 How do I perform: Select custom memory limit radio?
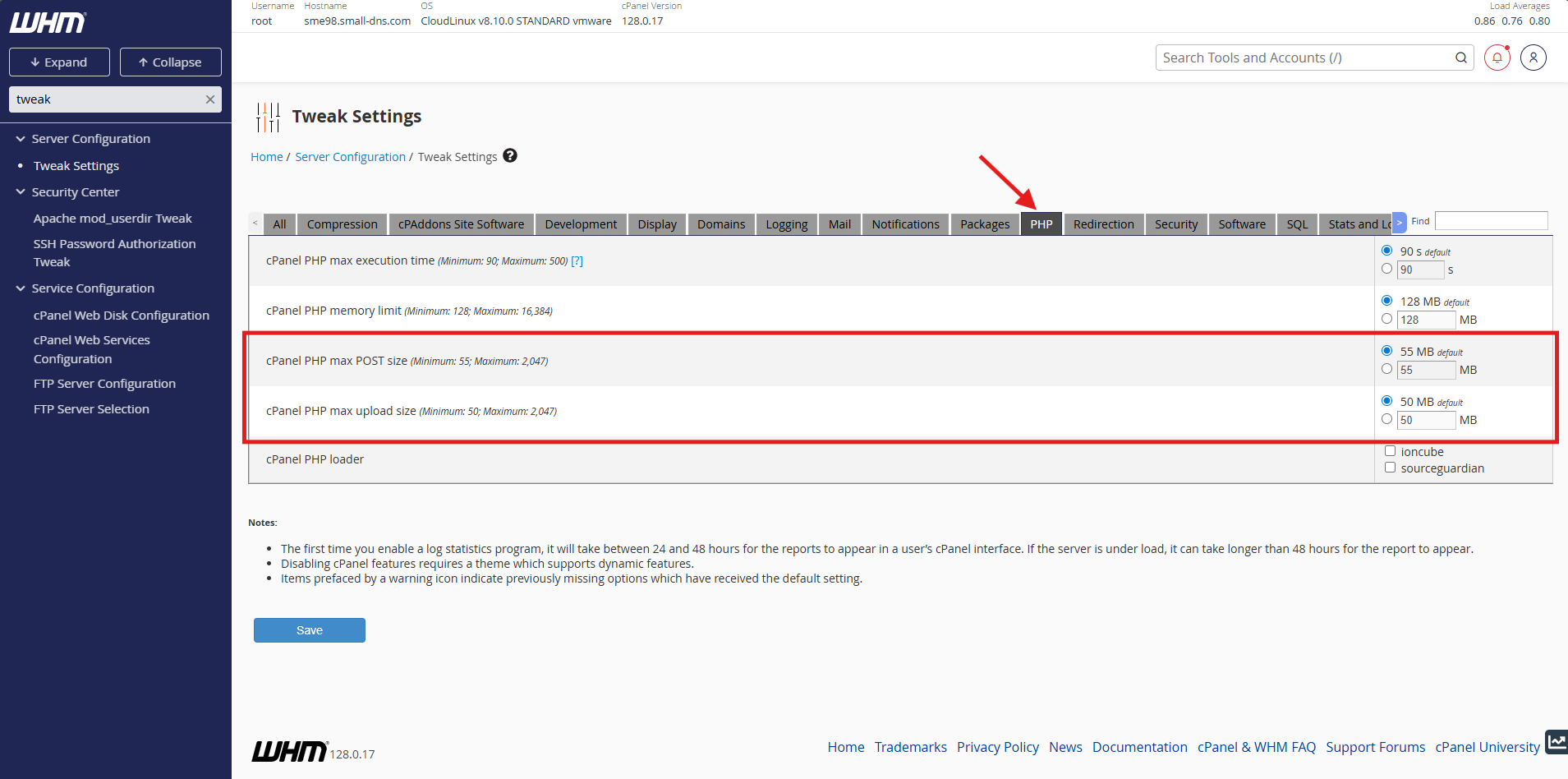pos(1387,319)
